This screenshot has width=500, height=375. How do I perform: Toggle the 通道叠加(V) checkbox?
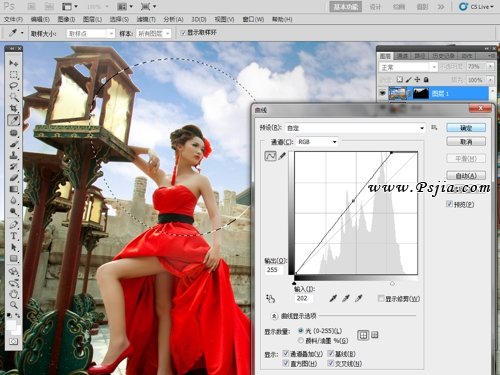coord(286,353)
